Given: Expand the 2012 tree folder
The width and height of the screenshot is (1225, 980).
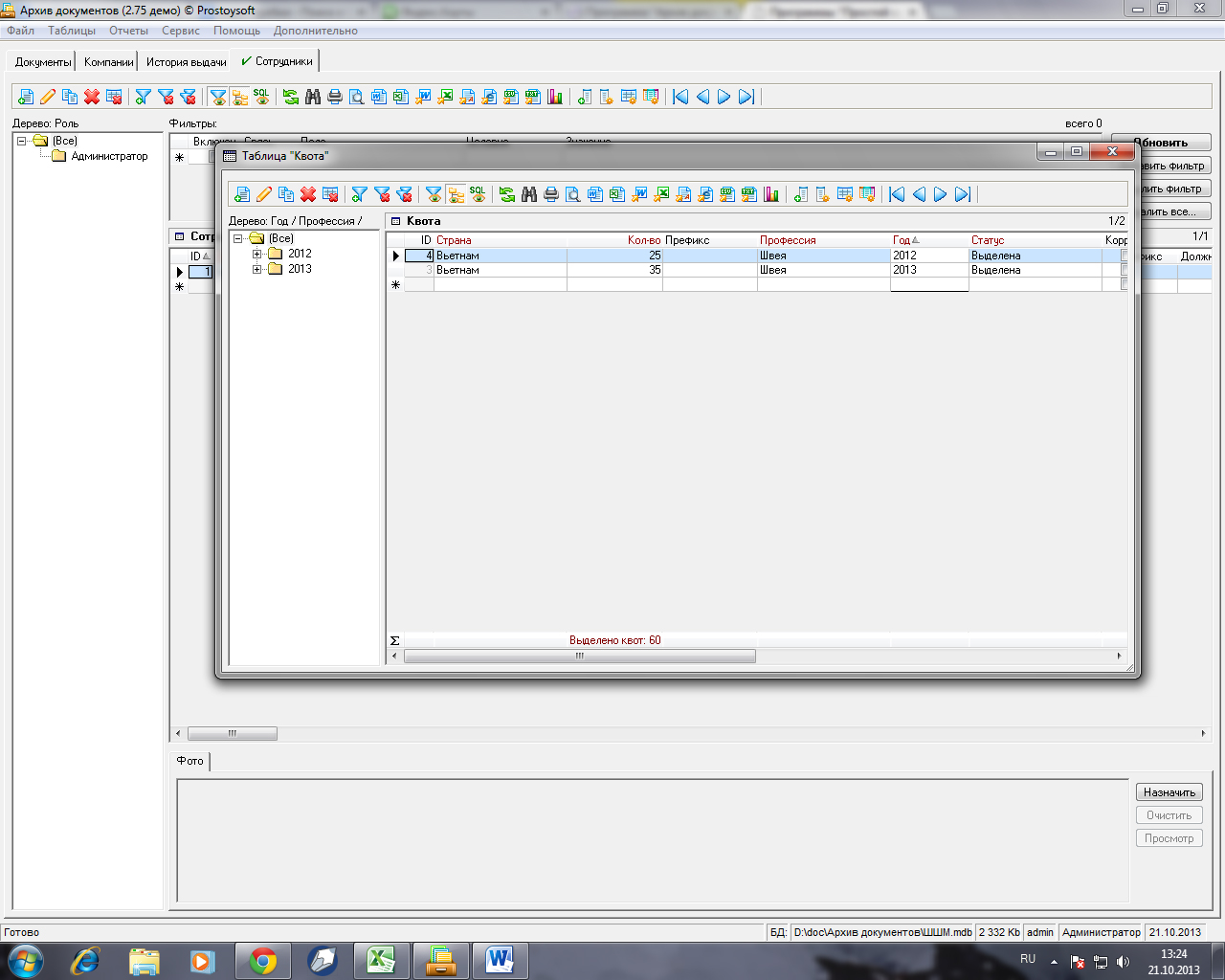Looking at the screenshot, I should tap(256, 254).
